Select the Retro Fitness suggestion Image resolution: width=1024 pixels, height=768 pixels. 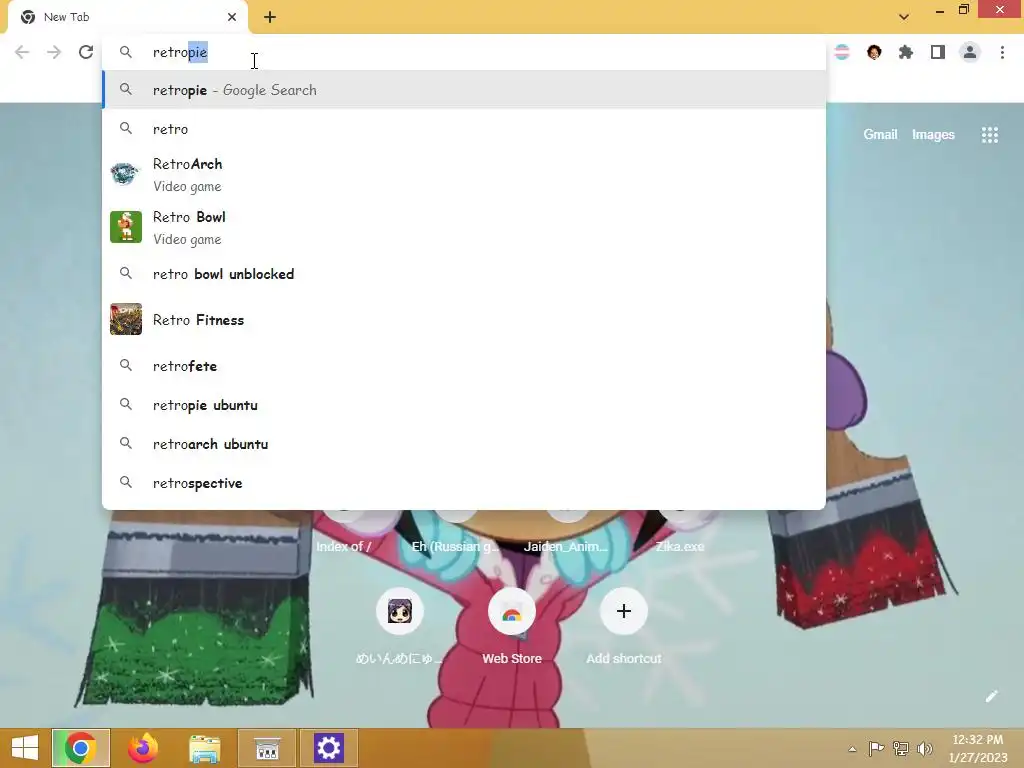tap(464, 319)
